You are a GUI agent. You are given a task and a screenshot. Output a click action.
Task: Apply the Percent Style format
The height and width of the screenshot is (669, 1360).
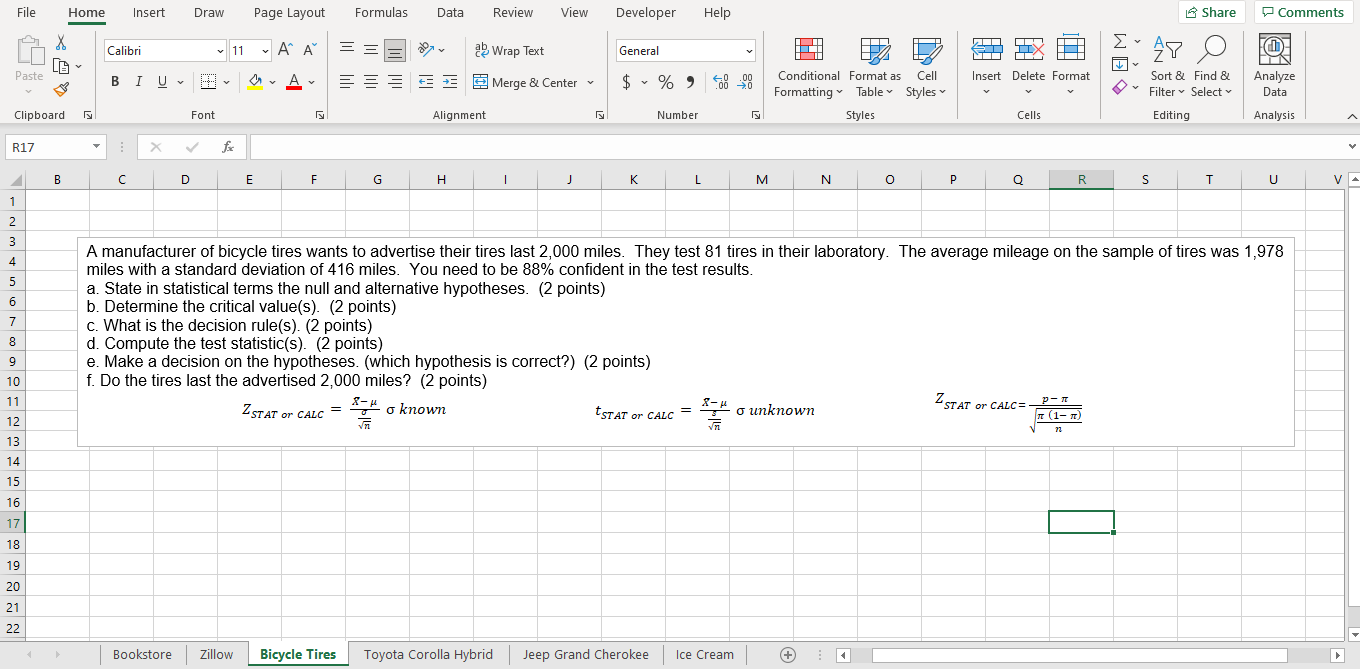[665, 82]
